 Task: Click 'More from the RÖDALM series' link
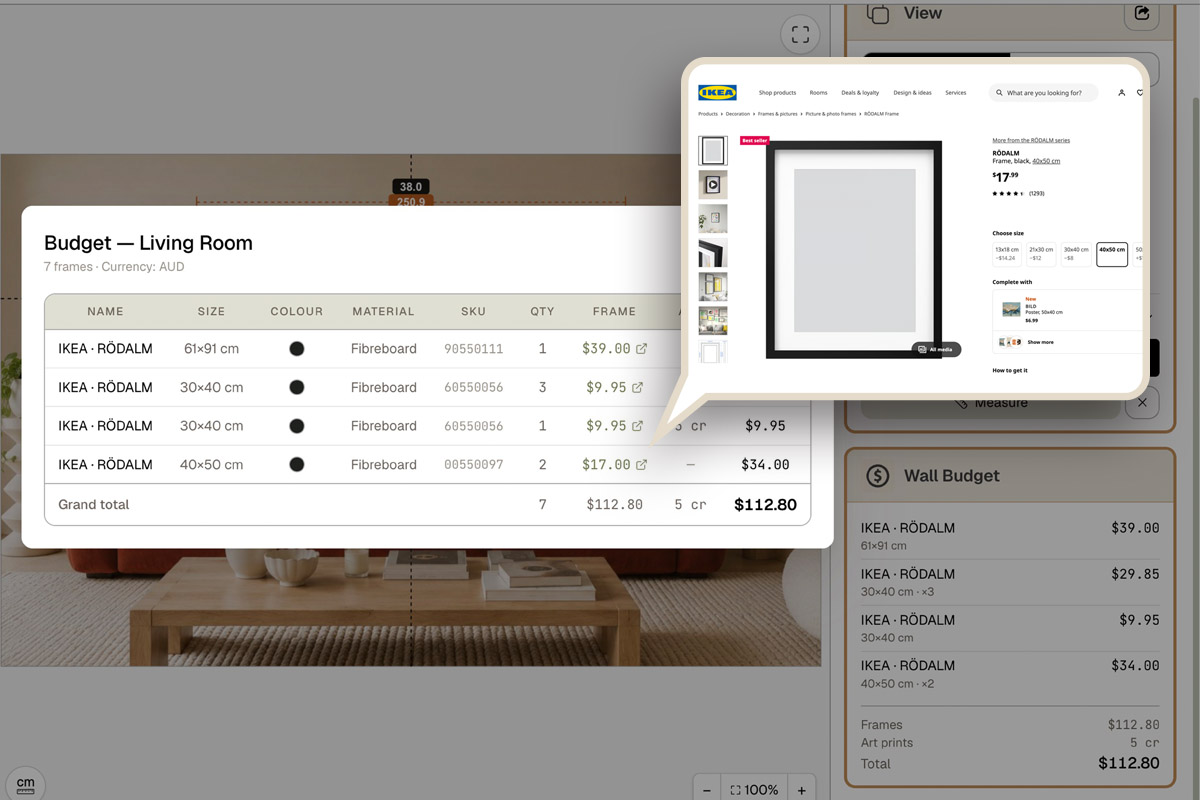pos(1031,141)
